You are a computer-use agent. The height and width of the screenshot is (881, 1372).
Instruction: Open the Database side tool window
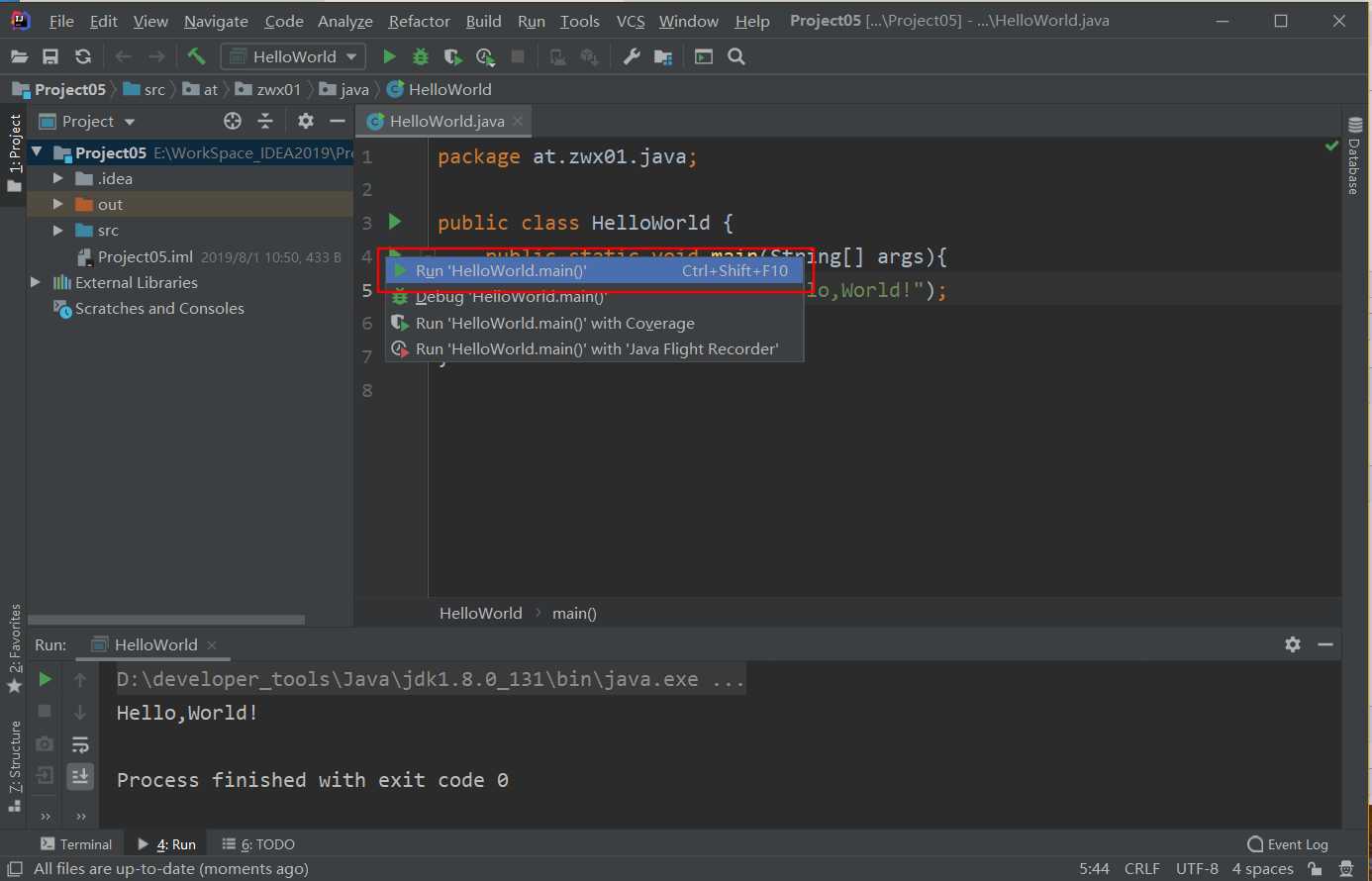(x=1355, y=156)
